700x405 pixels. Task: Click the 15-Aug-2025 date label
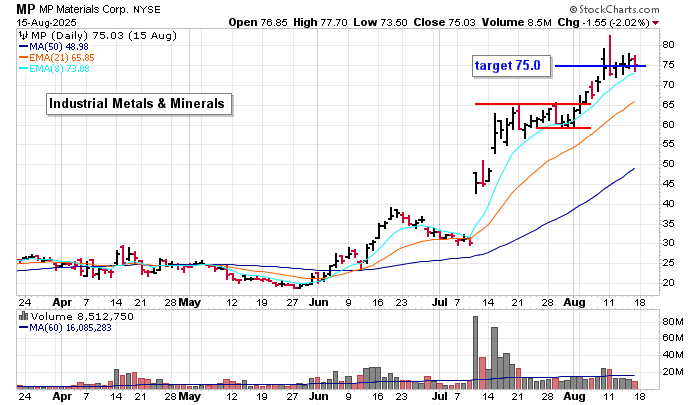pos(46,22)
